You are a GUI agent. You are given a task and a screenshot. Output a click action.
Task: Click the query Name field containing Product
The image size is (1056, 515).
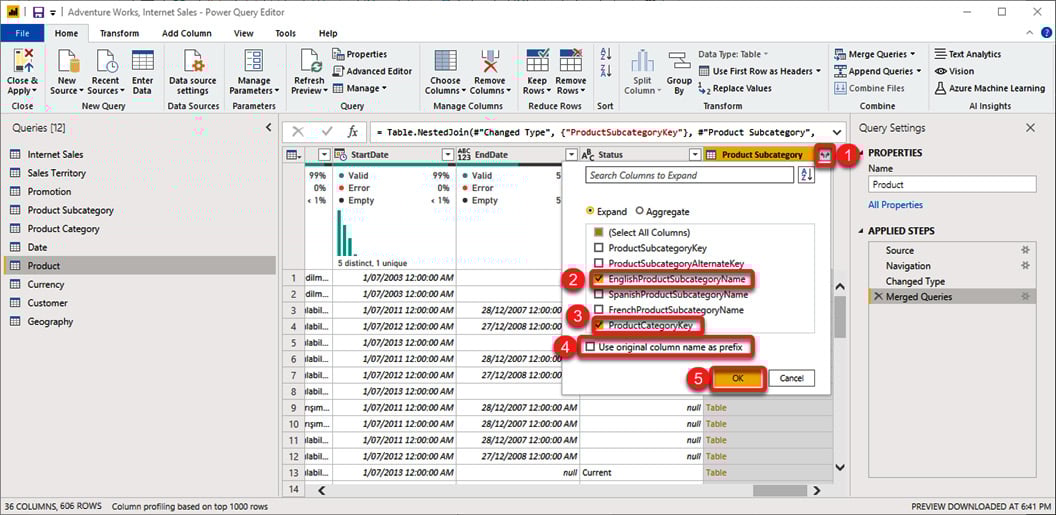(952, 184)
